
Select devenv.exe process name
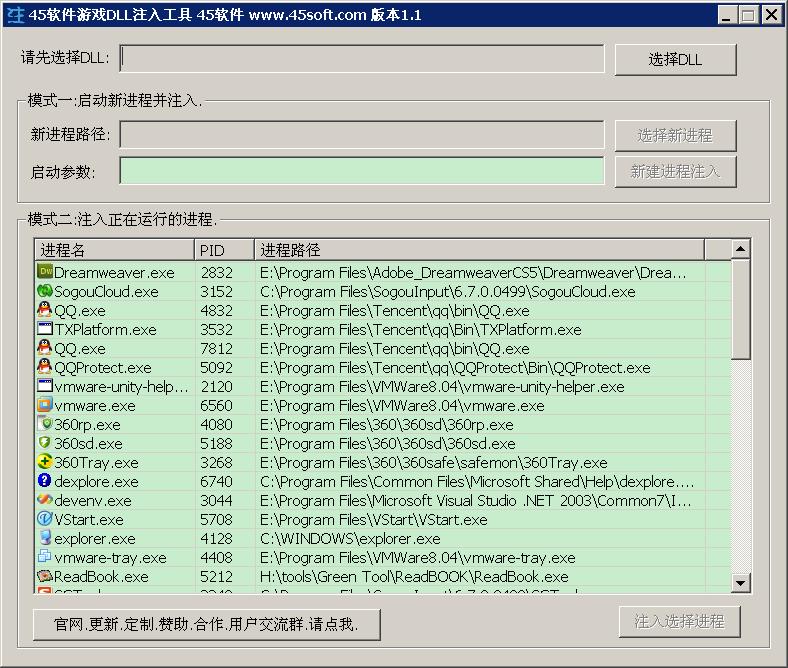(93, 501)
